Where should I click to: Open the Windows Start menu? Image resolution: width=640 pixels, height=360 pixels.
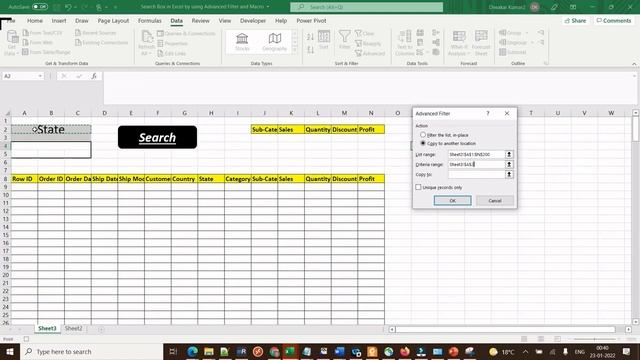click(10, 351)
